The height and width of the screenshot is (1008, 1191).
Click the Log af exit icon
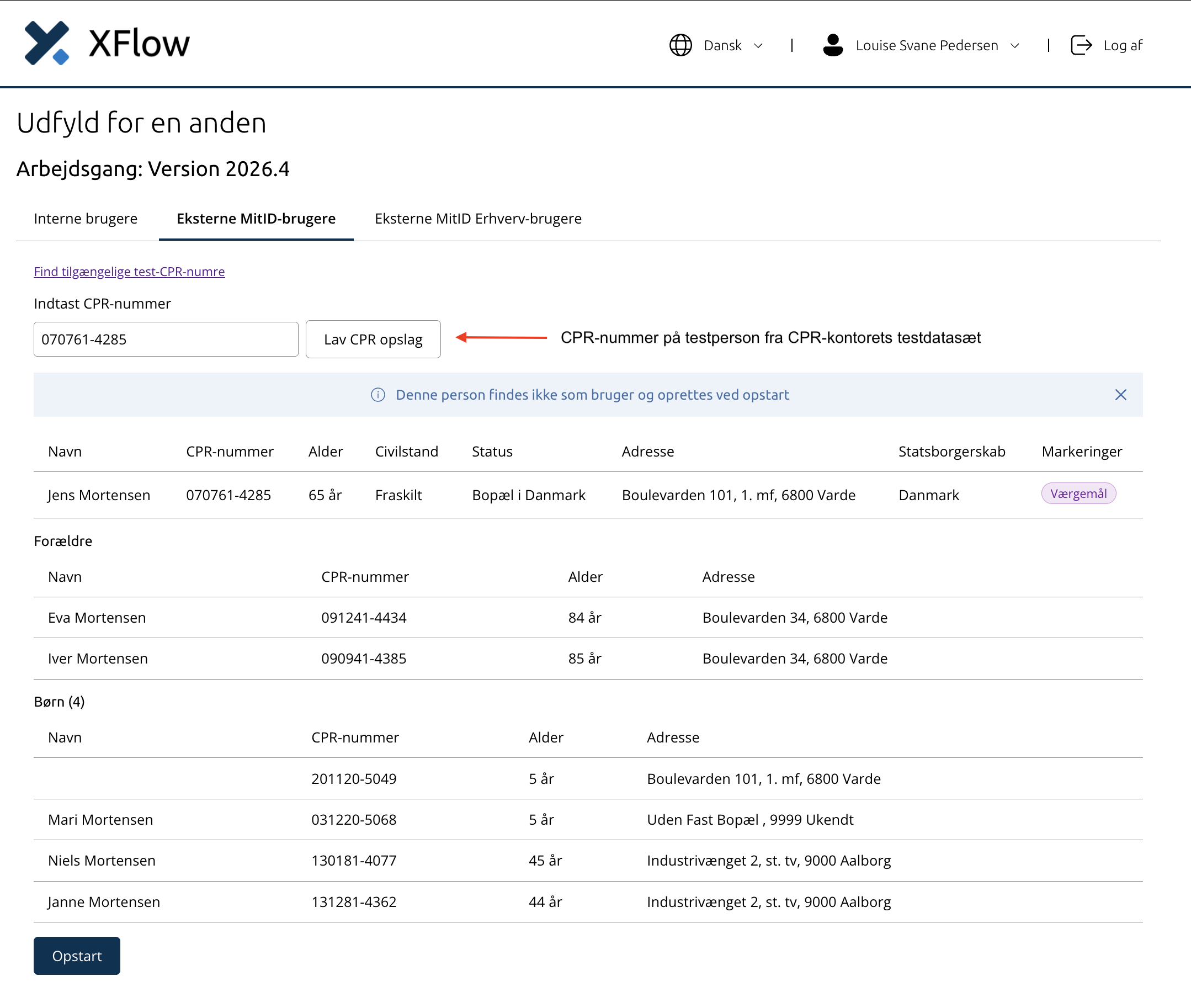point(1081,45)
